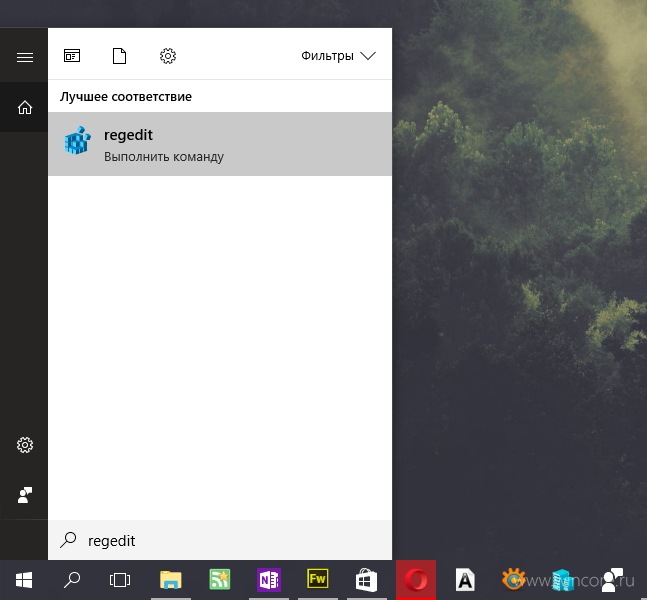The height and width of the screenshot is (600, 647).
Task: Click the Лучшее соответствие heading
Action: click(x=126, y=97)
